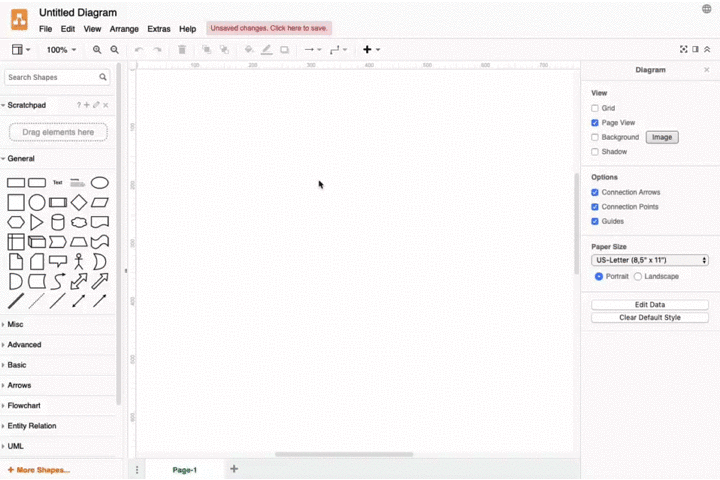The width and height of the screenshot is (720, 480).
Task: Click the Scratchpad edit pencil icon
Action: [x=96, y=105]
